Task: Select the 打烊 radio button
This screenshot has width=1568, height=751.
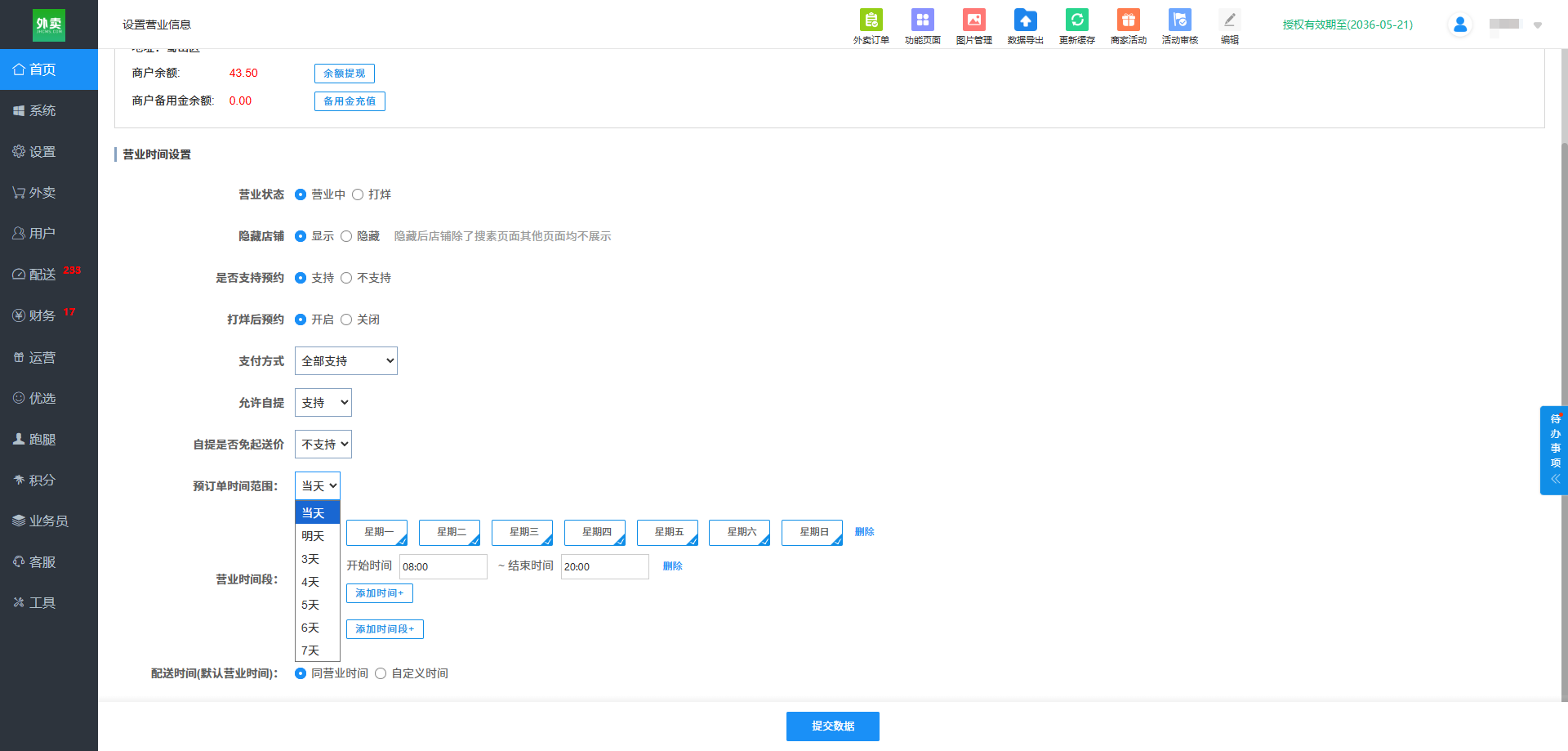Action: [358, 194]
